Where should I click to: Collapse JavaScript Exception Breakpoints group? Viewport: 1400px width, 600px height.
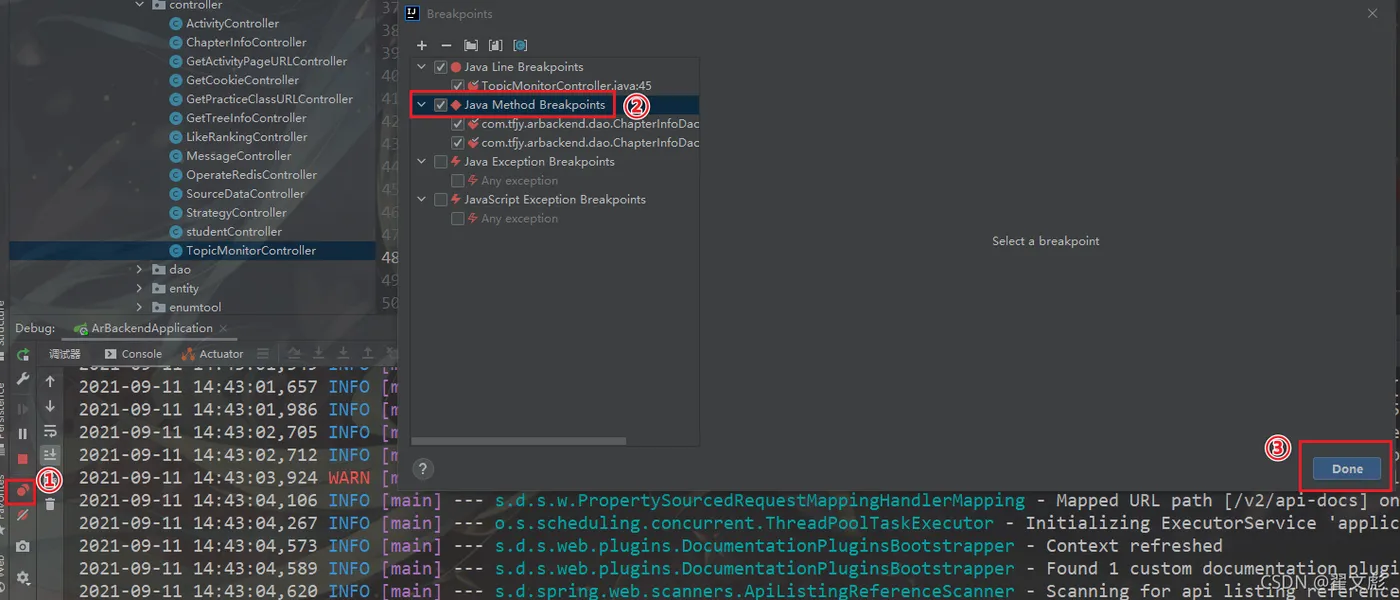click(422, 200)
